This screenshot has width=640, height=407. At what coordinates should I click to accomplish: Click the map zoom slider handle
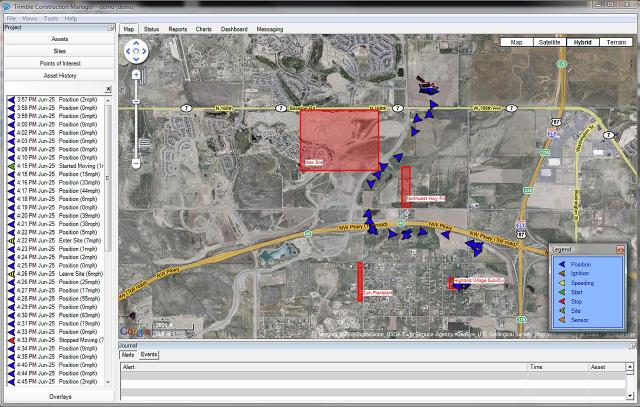(x=136, y=101)
